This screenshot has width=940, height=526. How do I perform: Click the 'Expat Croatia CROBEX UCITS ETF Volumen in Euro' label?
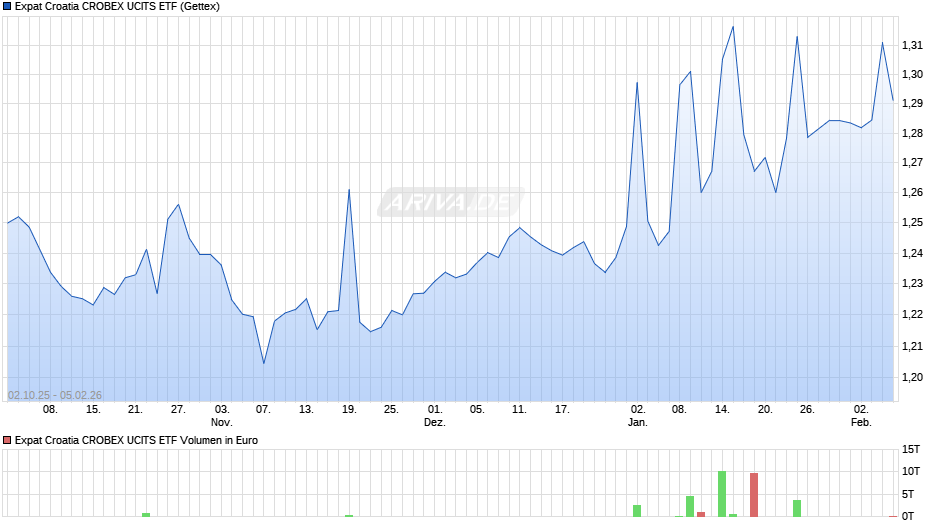136,440
